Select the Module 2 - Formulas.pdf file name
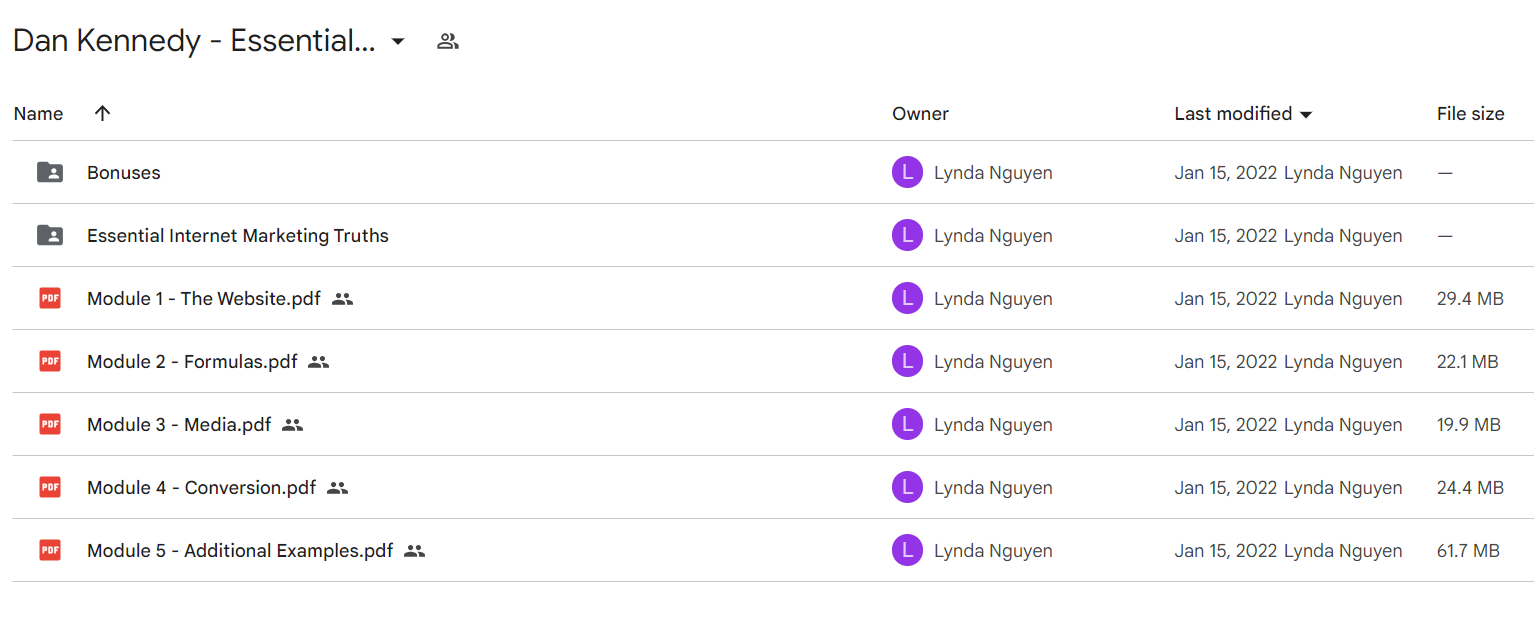Viewport: 1534px width, 620px height. tap(192, 362)
